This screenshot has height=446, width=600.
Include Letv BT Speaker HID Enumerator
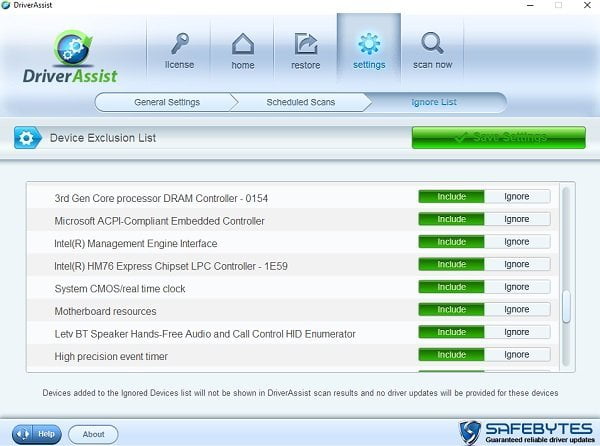(452, 332)
